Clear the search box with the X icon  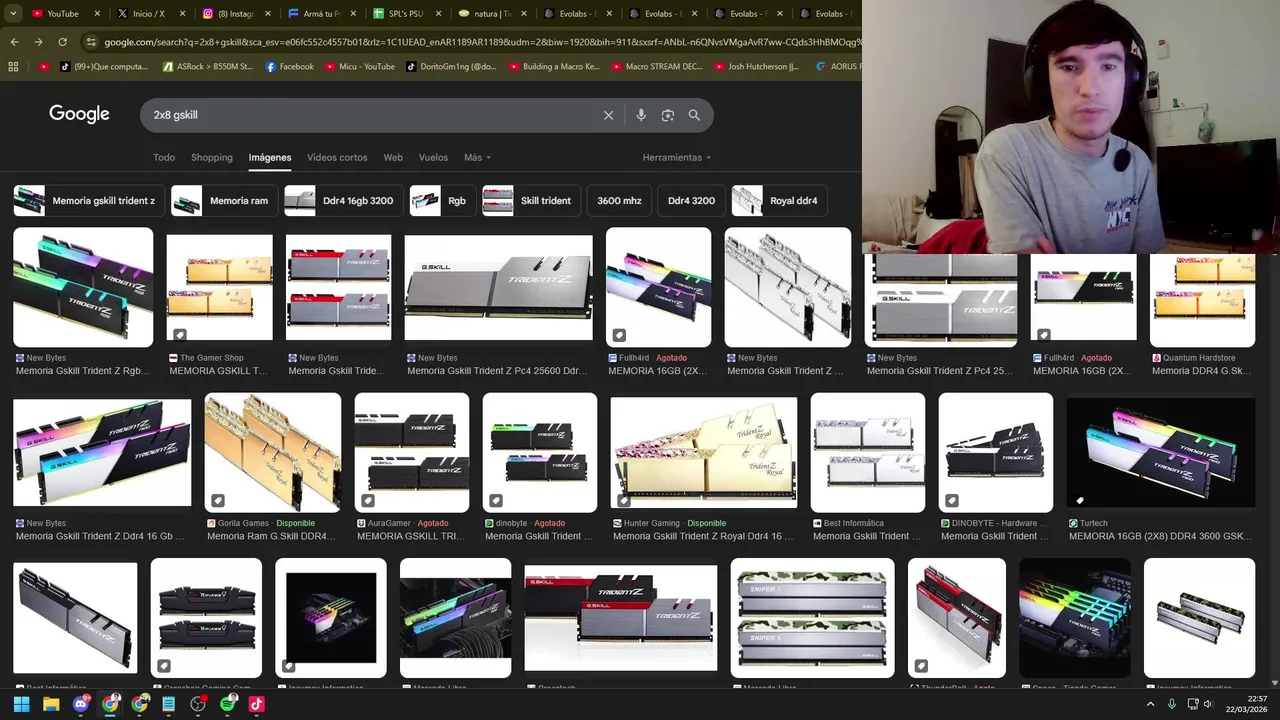608,115
